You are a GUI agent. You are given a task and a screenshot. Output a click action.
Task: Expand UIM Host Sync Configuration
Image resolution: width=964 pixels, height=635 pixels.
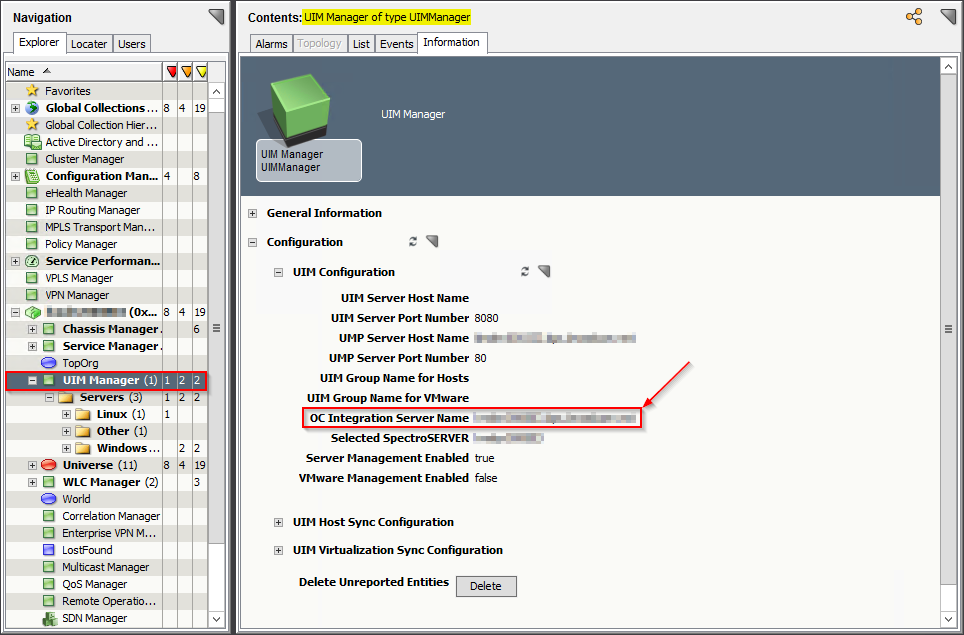[278, 521]
